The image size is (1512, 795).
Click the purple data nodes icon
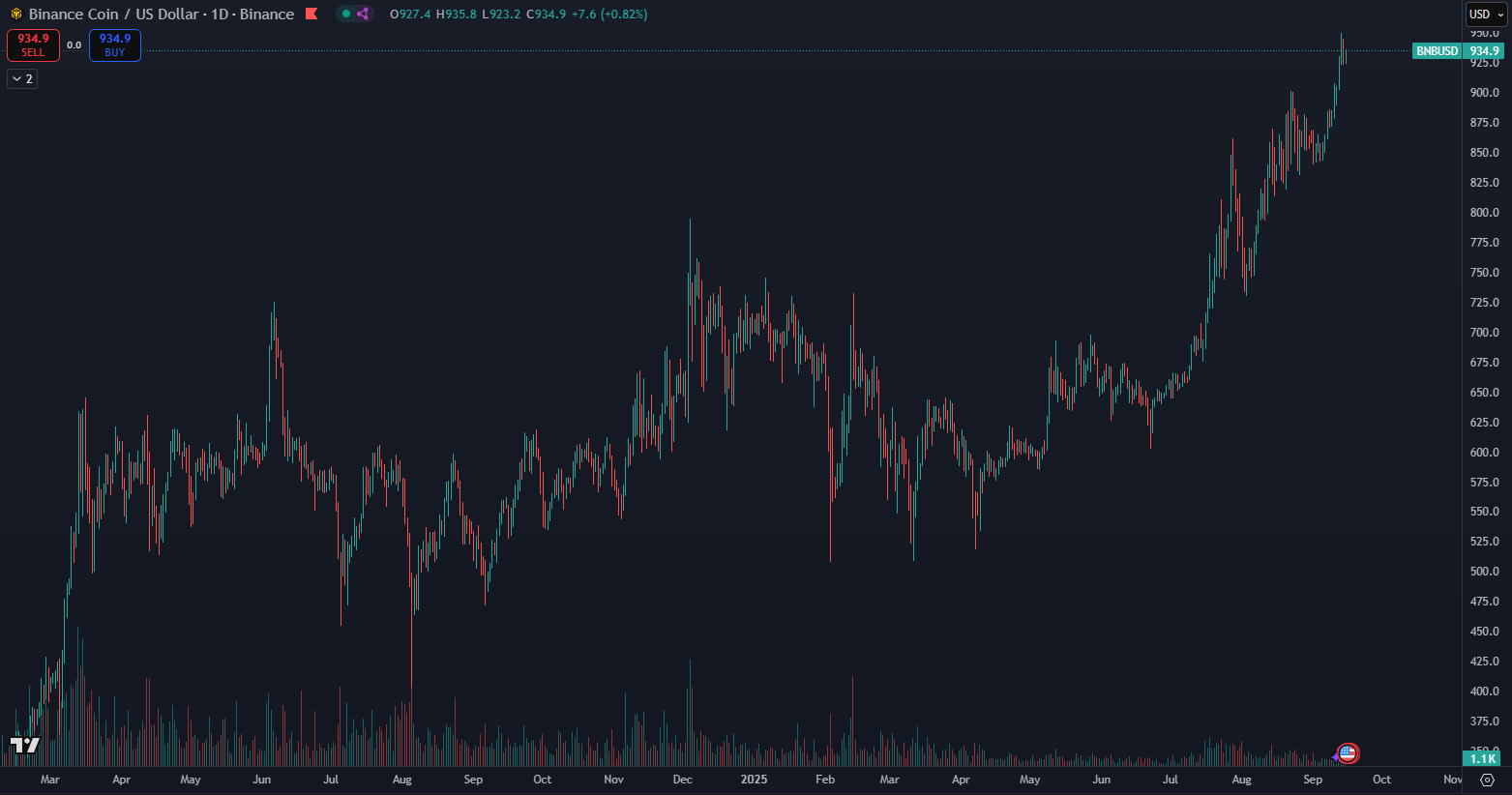tap(363, 15)
